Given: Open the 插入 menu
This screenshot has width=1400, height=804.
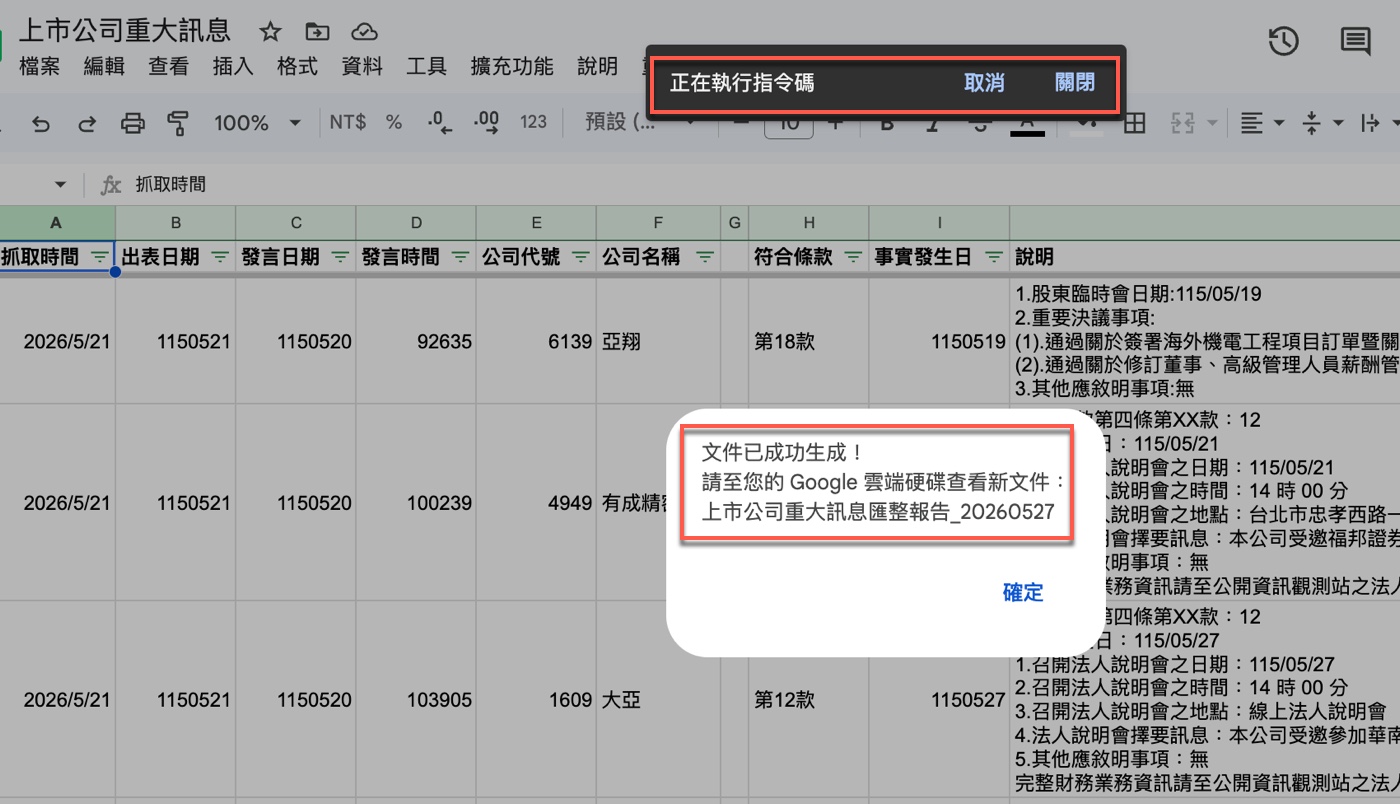Looking at the screenshot, I should tap(233, 67).
